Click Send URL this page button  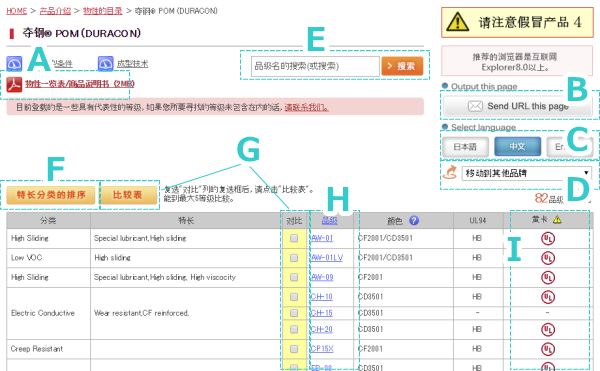tap(518, 106)
